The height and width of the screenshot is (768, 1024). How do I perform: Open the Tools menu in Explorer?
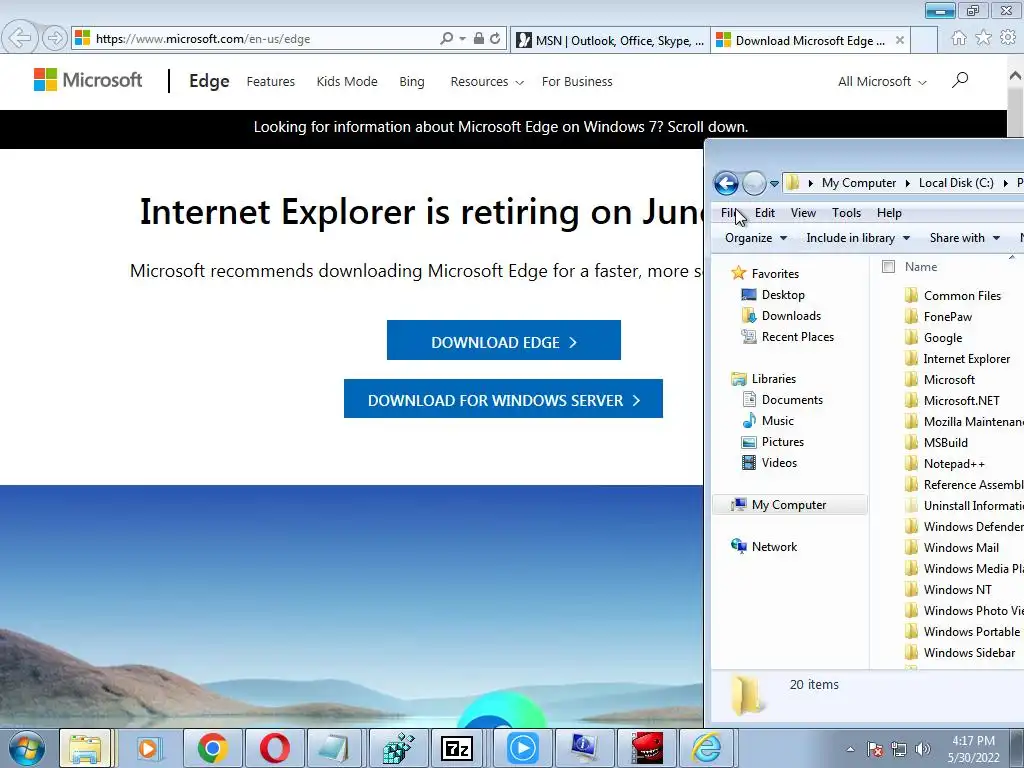pos(846,213)
